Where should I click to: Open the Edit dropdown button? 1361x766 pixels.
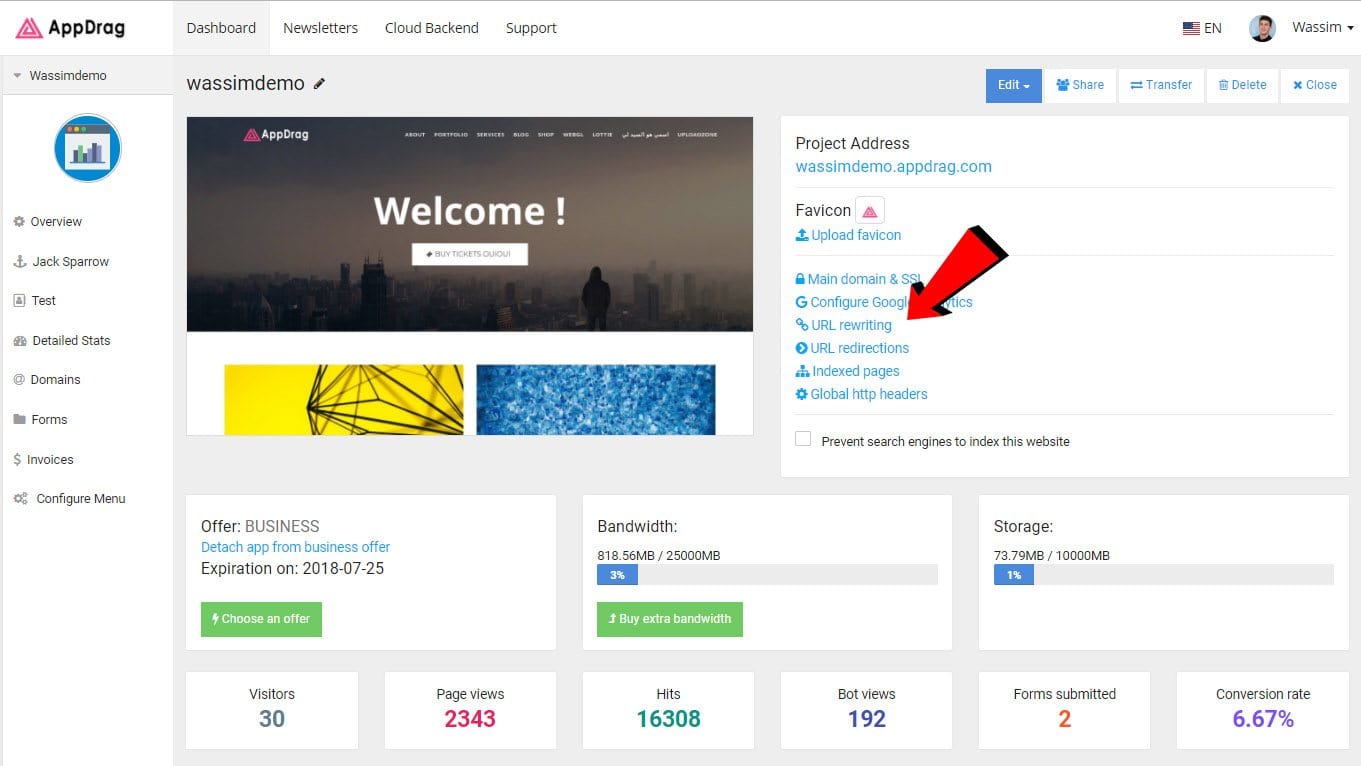coord(1013,85)
